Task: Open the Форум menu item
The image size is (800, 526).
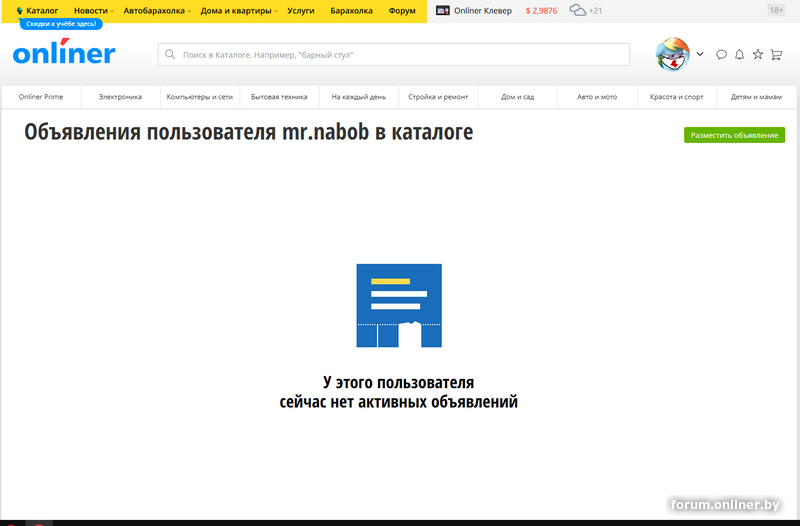Action: 402,10
